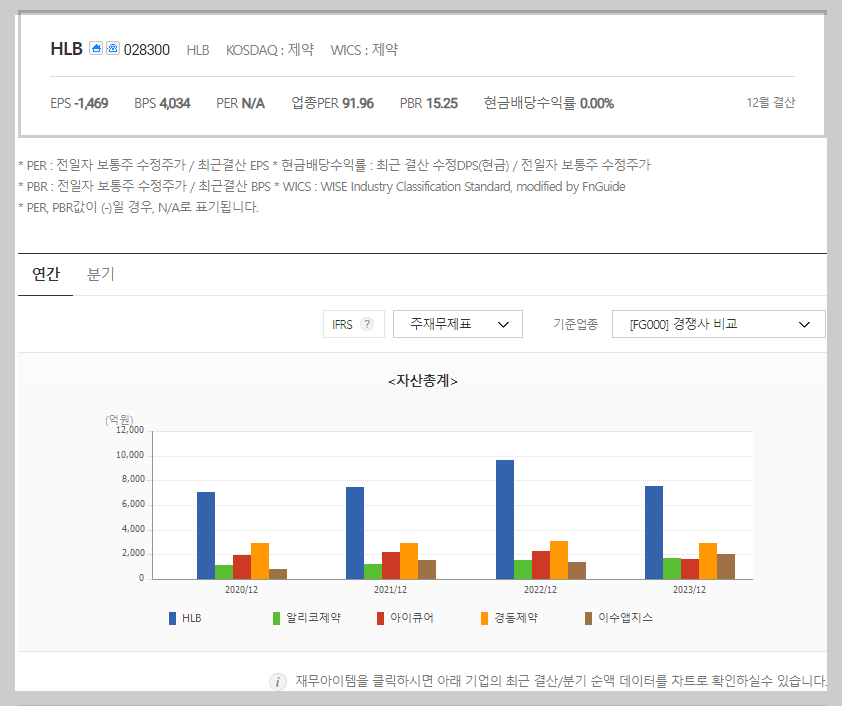Toggle 이수앱지스 legend brown swatch
This screenshot has width=842, height=706.
(x=589, y=618)
